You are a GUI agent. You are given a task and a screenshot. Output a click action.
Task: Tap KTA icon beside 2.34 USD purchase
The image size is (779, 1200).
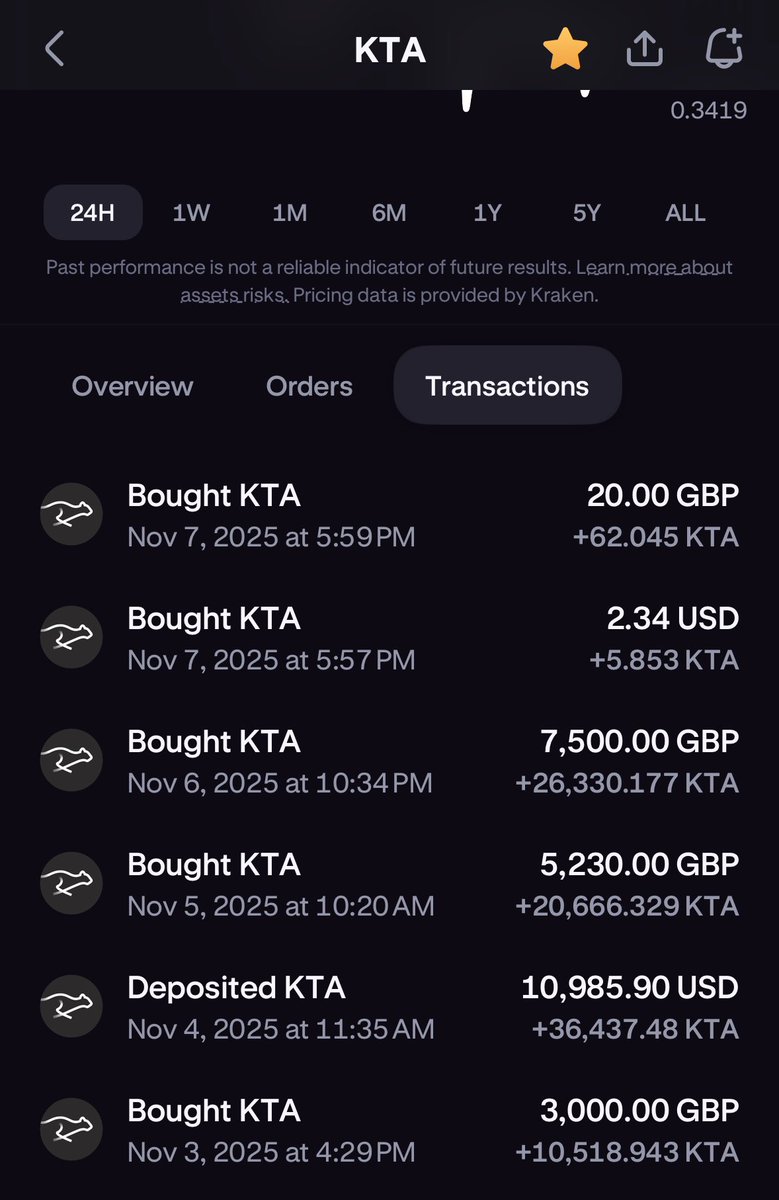[x=71, y=638]
